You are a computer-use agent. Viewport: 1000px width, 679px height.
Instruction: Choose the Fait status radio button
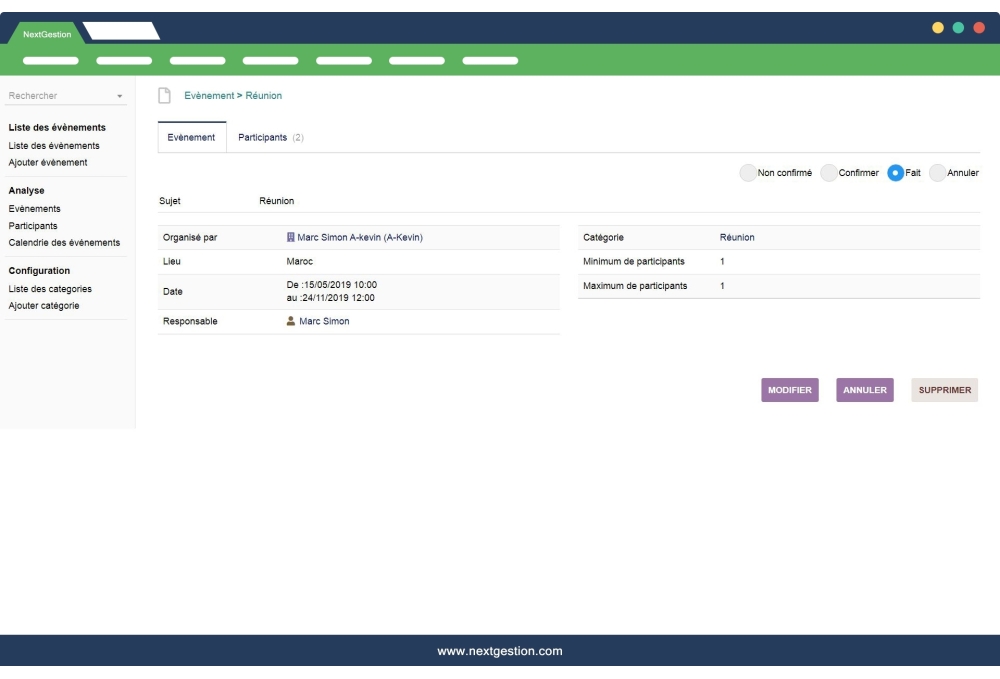click(896, 173)
